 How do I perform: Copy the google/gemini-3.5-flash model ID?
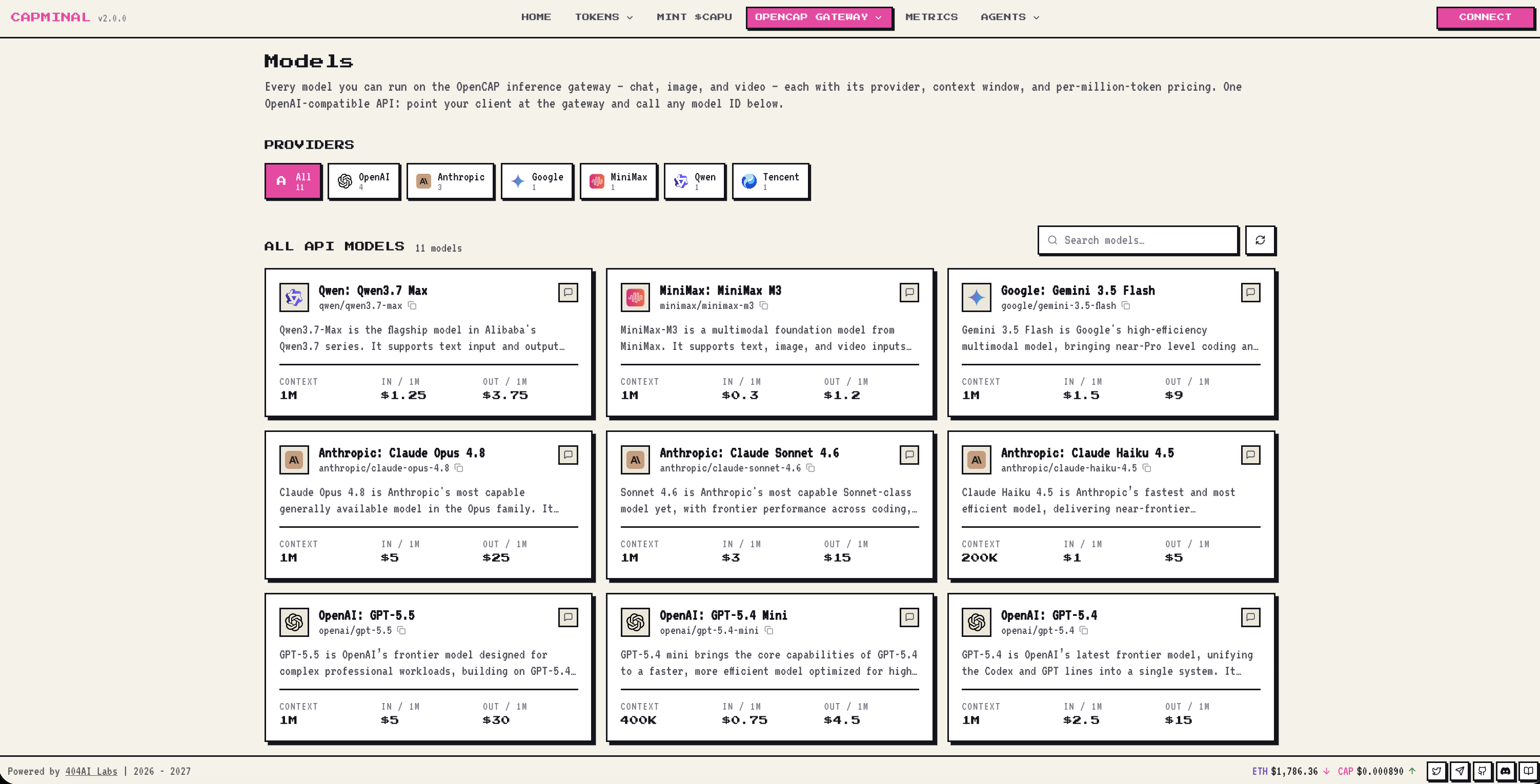coord(1126,305)
